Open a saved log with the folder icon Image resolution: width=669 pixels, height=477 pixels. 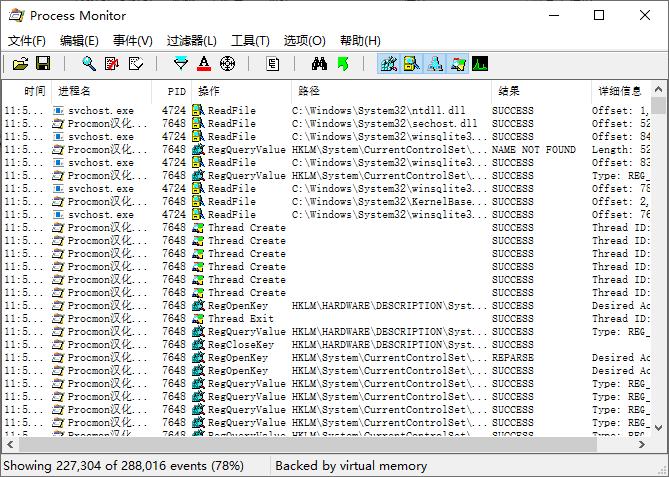20,64
